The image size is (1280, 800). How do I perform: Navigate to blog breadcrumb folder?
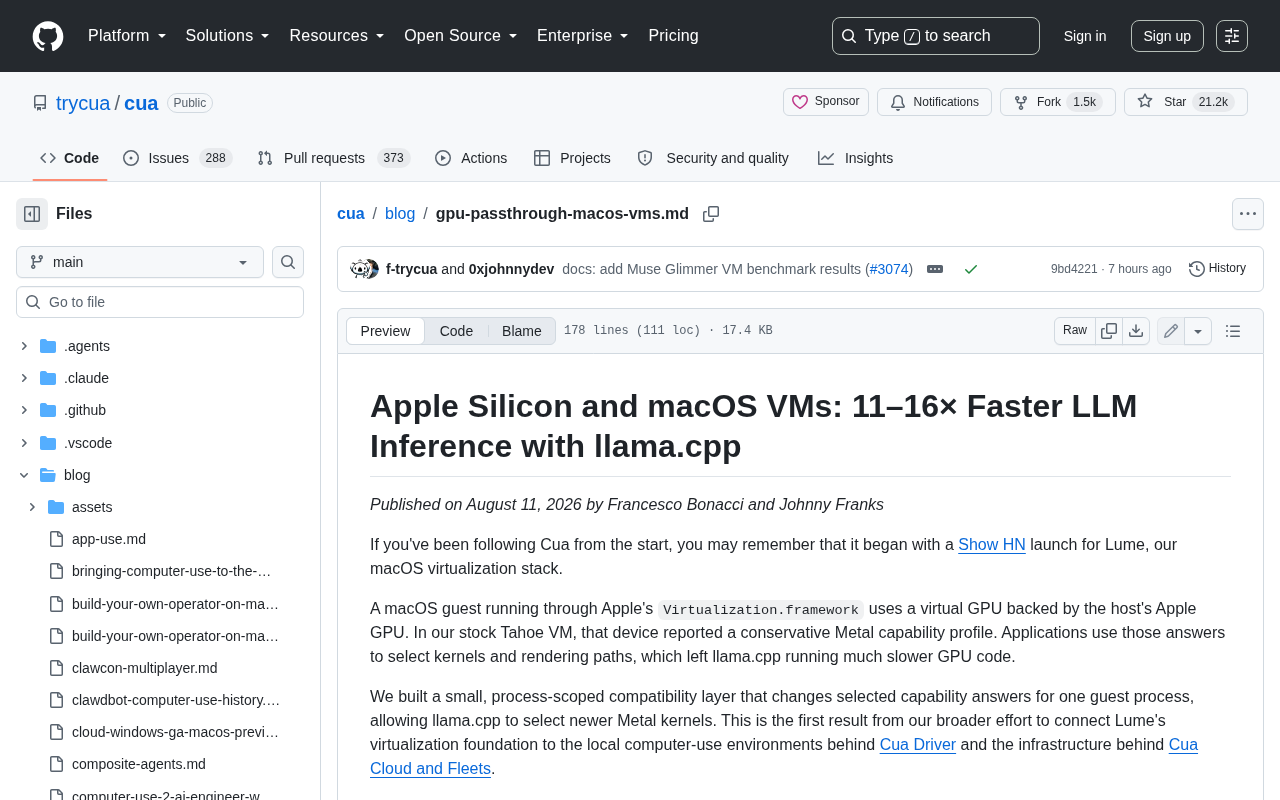tap(400, 214)
